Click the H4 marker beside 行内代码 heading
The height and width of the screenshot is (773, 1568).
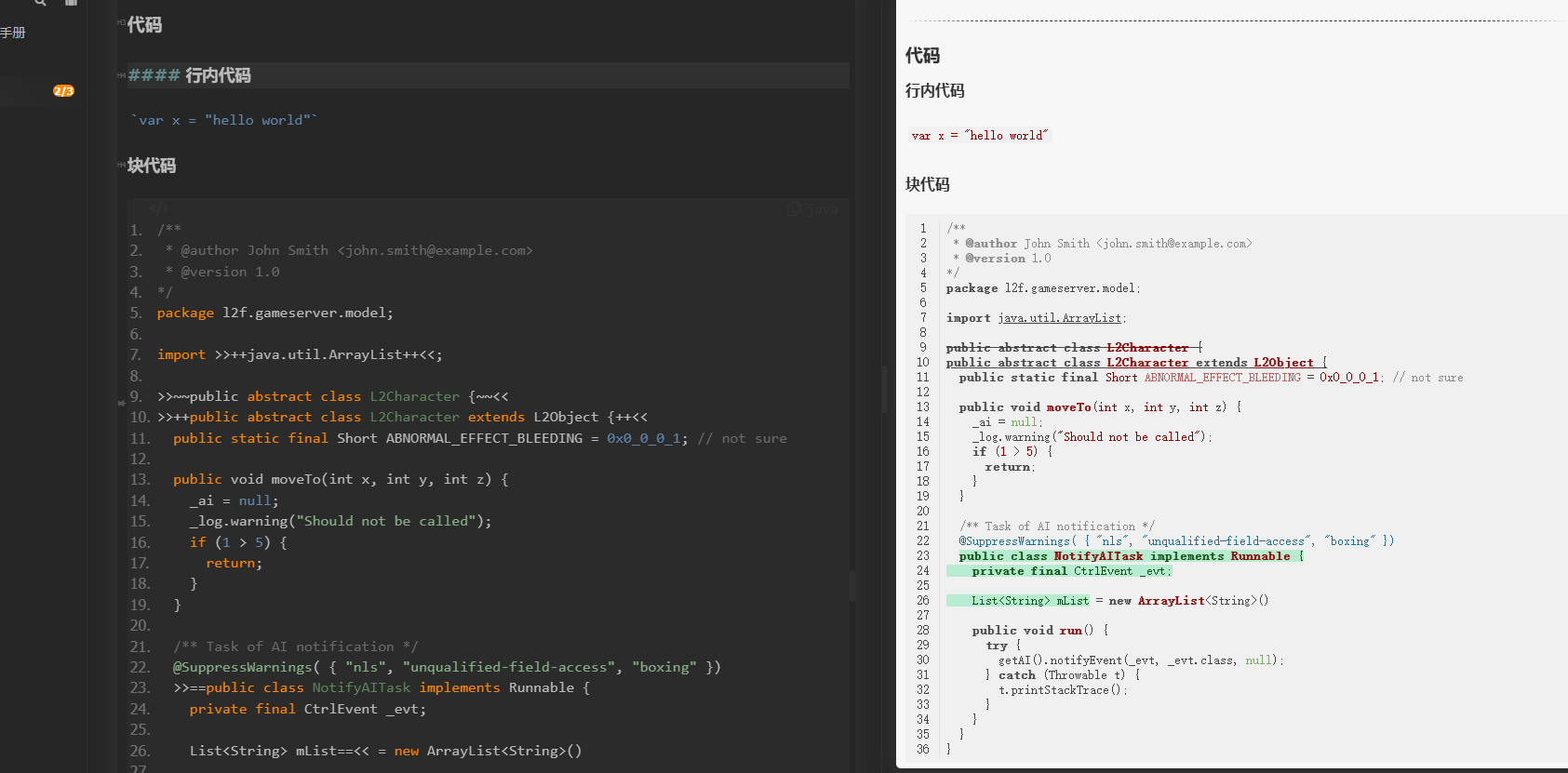coord(121,75)
